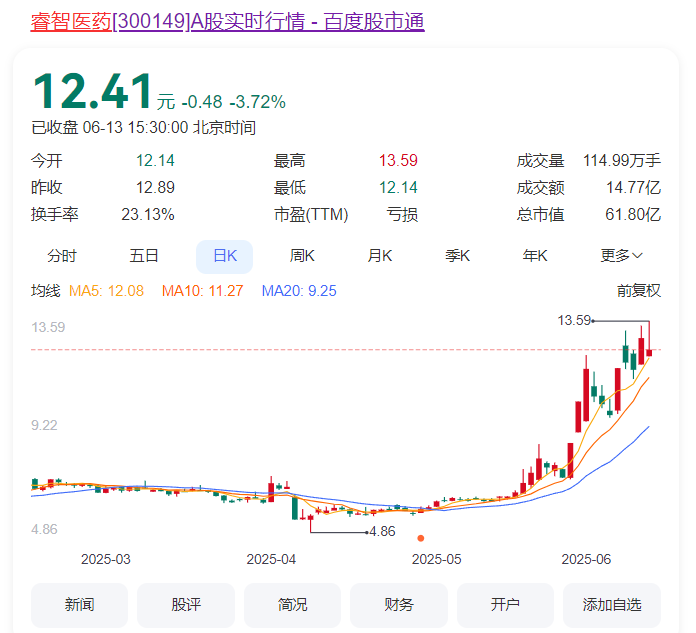Click the 开户 button
696x633 pixels.
[x=505, y=605]
